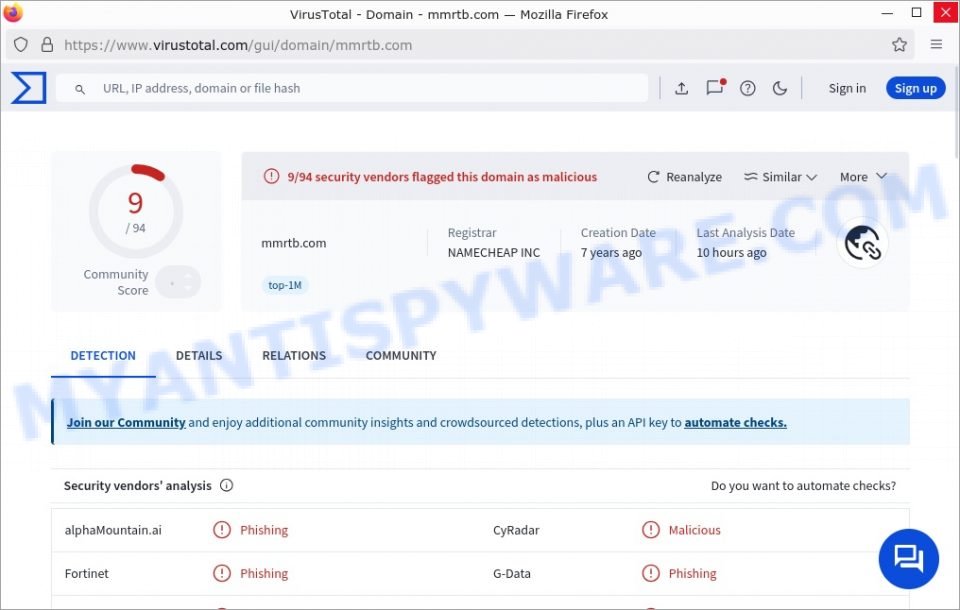
Task: Click the upload file icon
Action: (681, 88)
